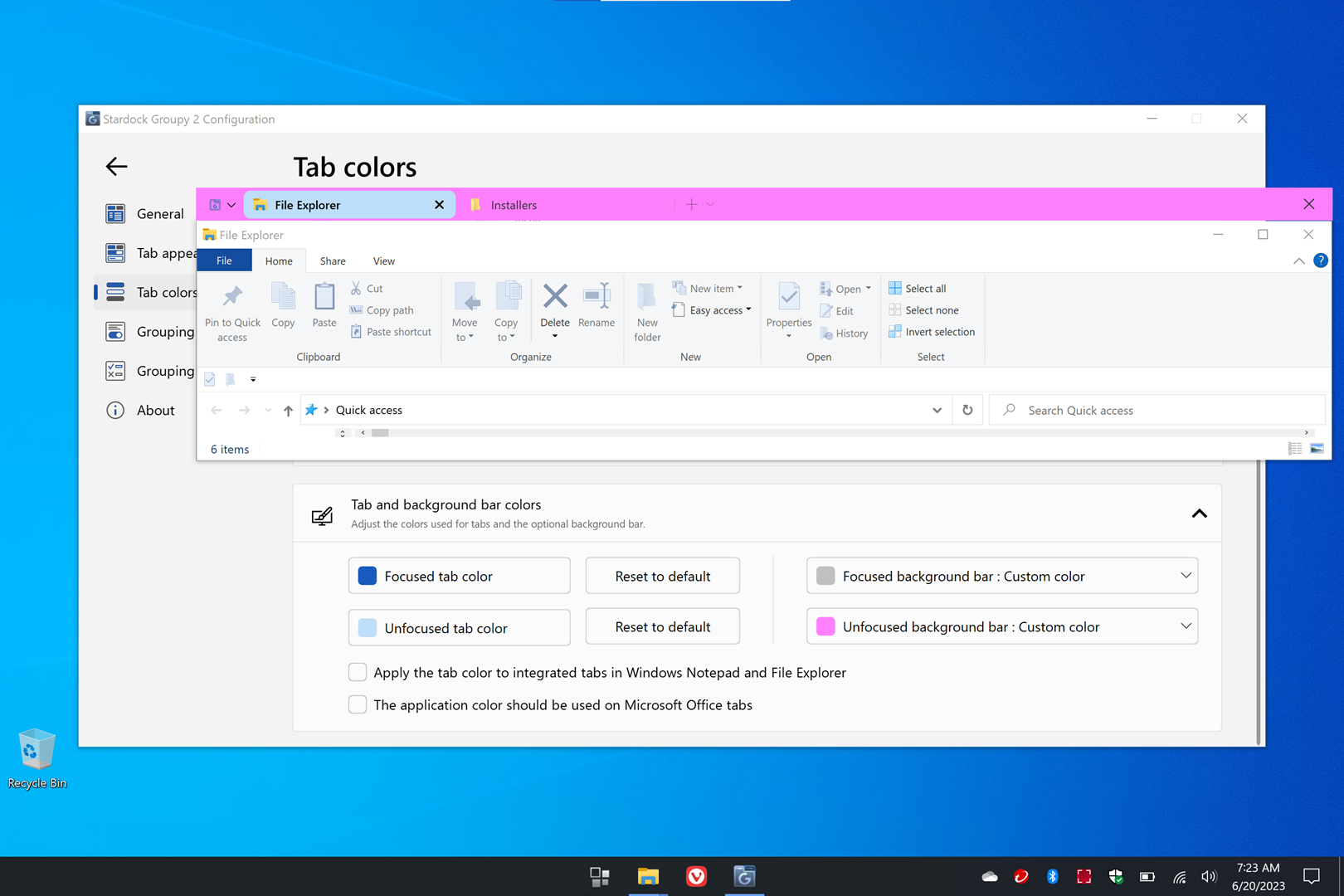The image size is (1344, 896).
Task: Switch to large icons view in status bar
Action: click(x=1317, y=449)
